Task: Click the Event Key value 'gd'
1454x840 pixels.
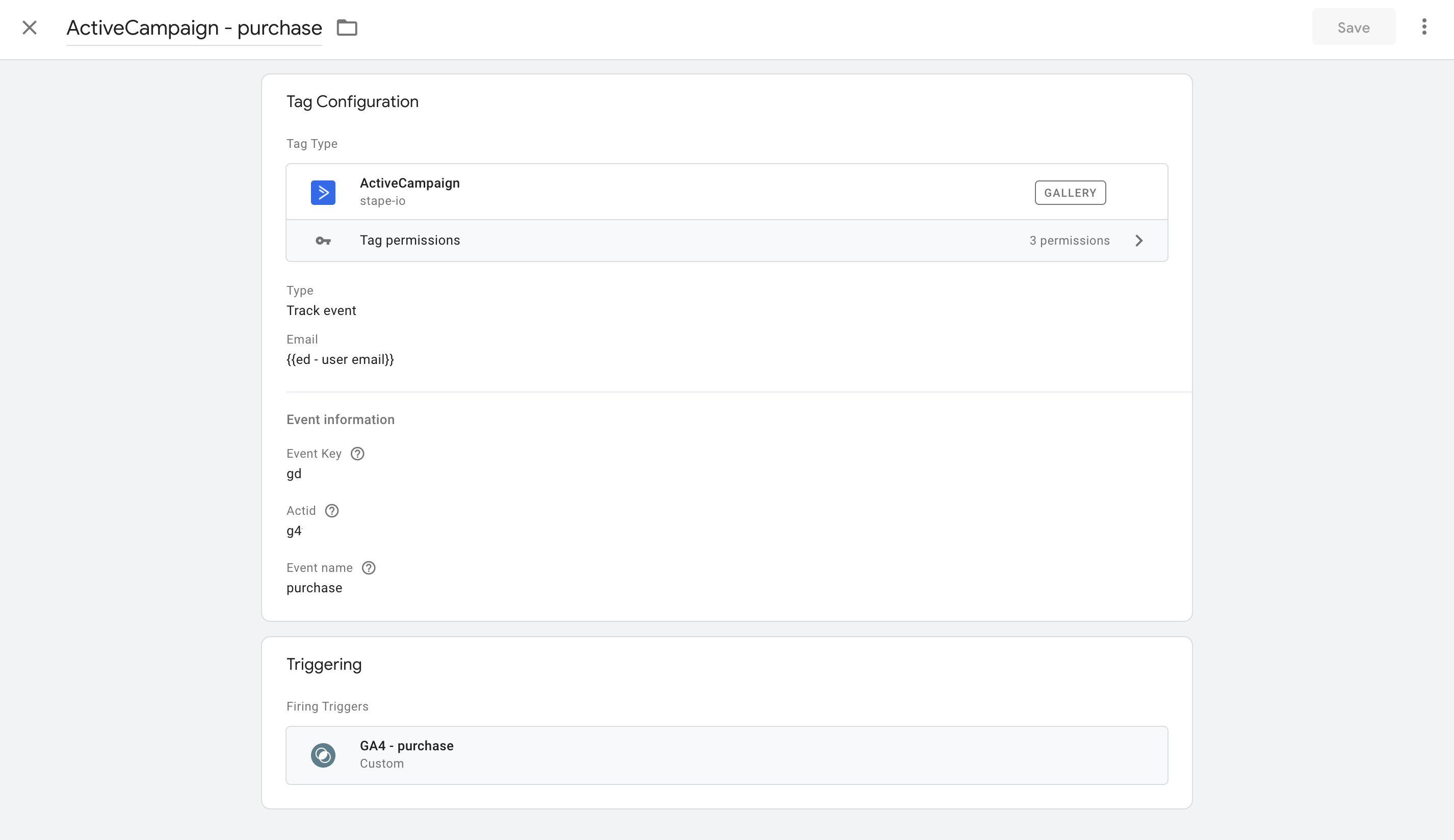Action: pos(294,474)
